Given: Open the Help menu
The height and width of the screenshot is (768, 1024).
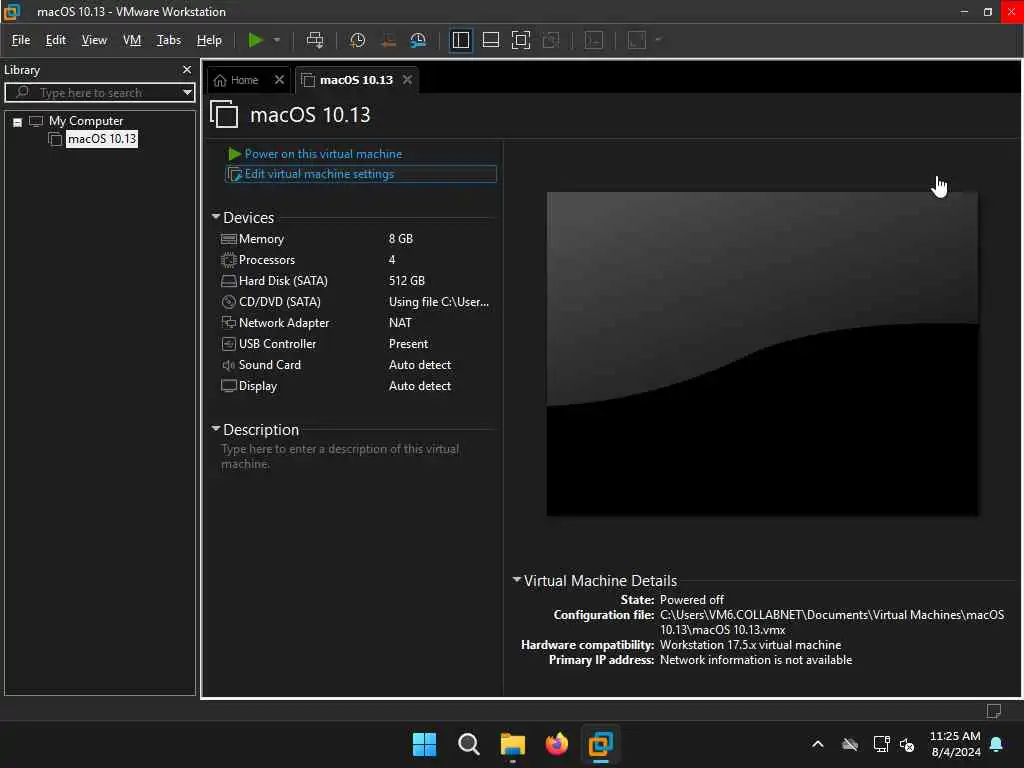Looking at the screenshot, I should [210, 40].
